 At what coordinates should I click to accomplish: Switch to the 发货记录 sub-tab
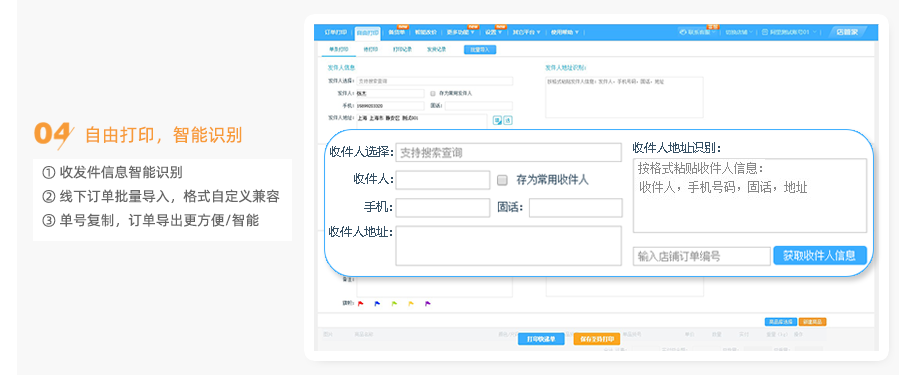436,50
